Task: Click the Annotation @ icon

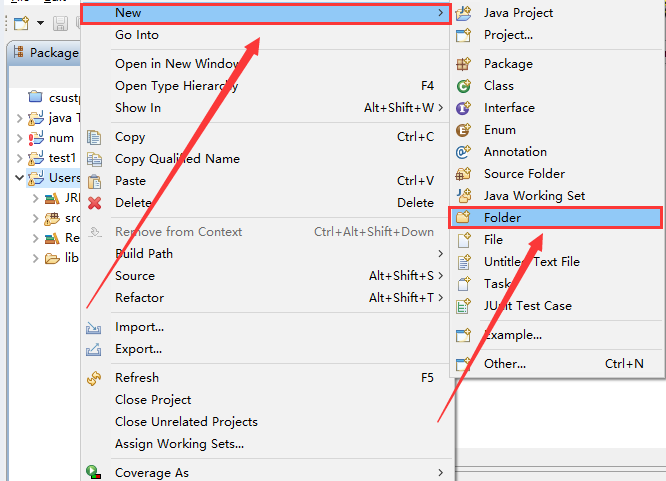Action: point(463,152)
